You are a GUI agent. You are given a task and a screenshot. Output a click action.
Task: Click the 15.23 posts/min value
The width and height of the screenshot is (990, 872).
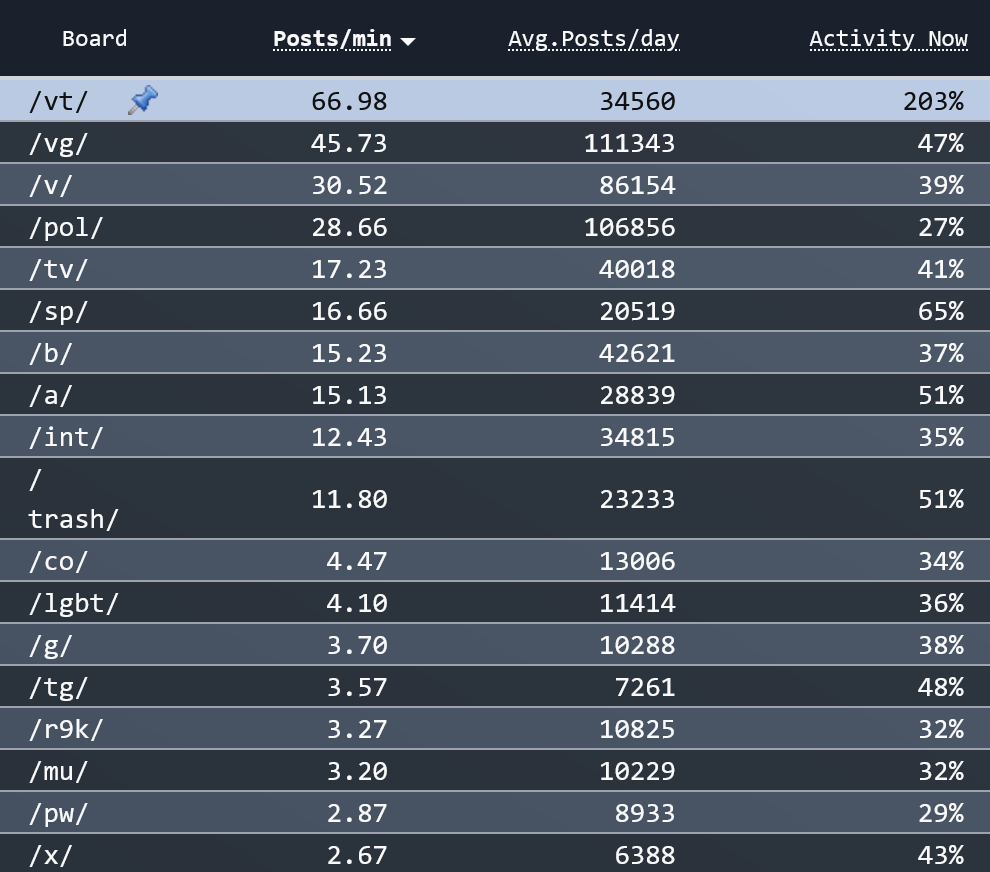[x=349, y=354]
